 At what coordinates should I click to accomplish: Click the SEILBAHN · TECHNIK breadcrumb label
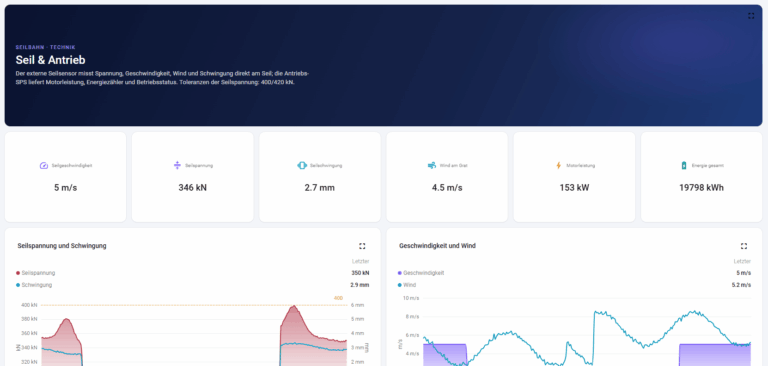click(x=46, y=48)
